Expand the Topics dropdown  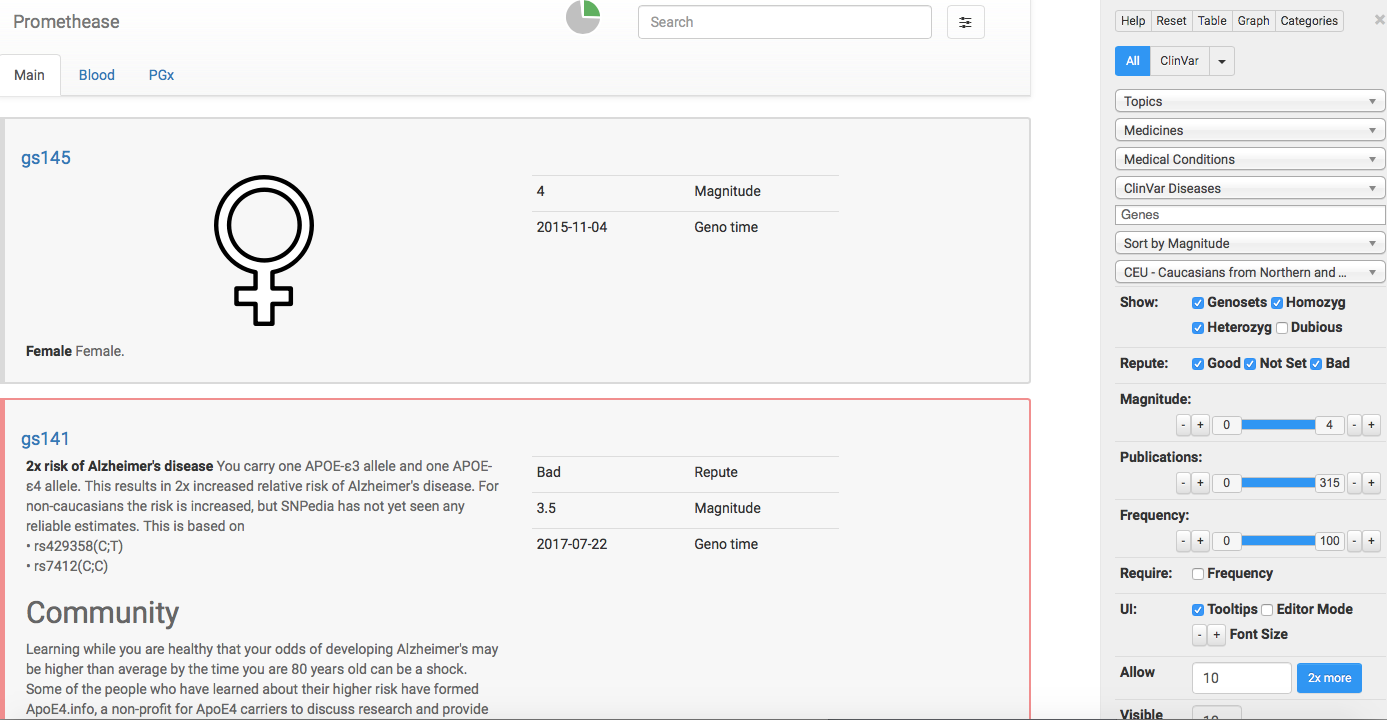1250,101
